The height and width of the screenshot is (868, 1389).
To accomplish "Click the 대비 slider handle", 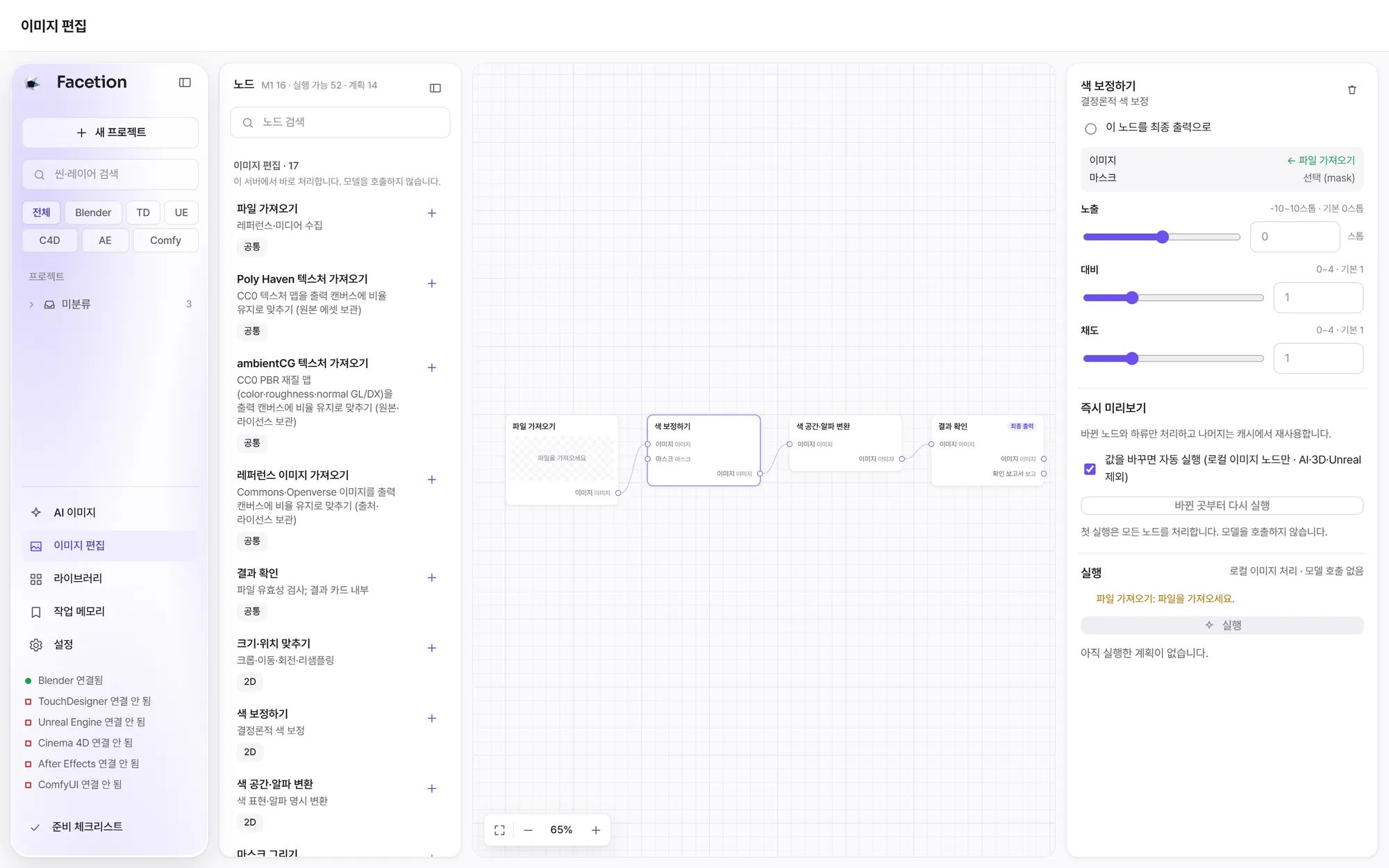I will coord(1132,298).
